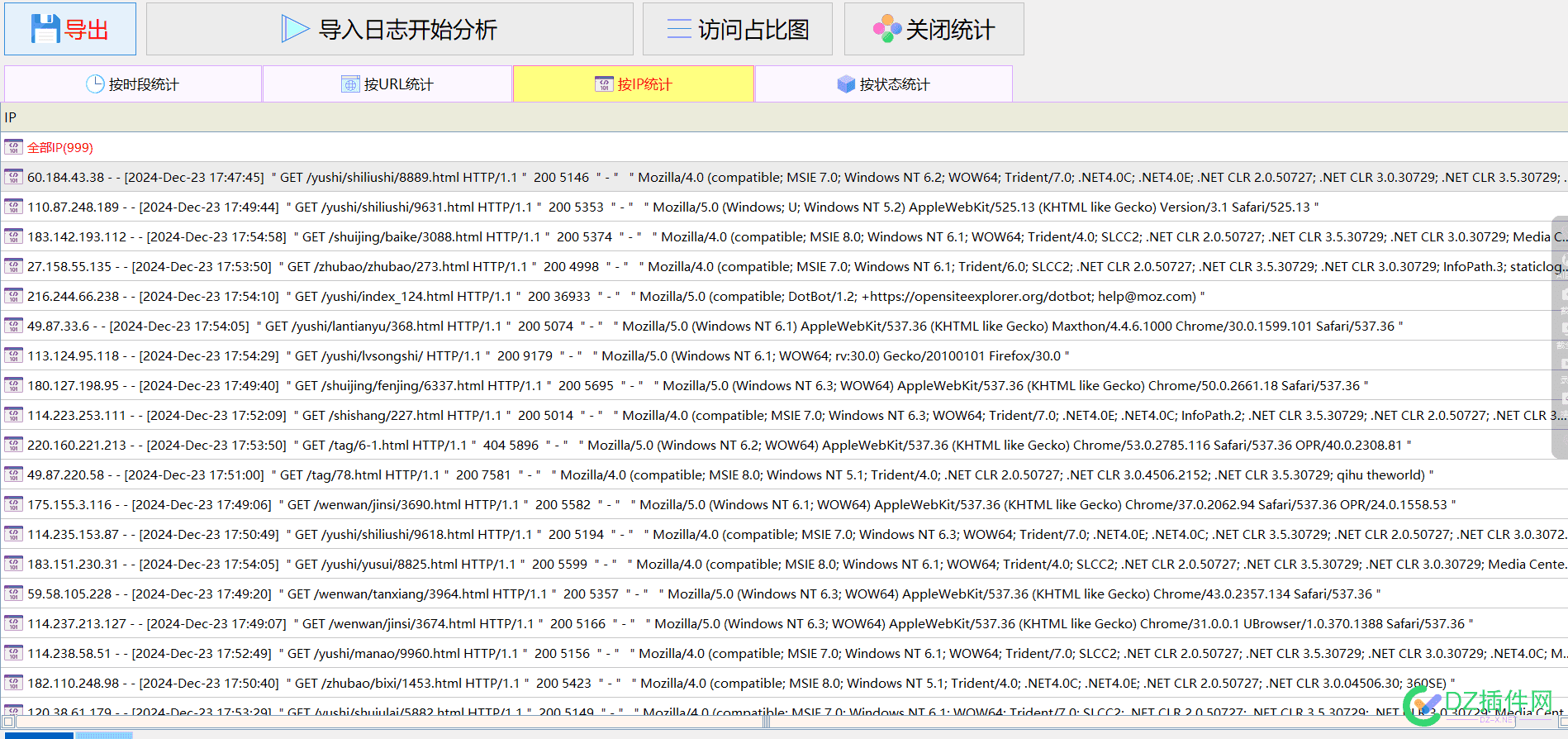Select log entry 114.237.213.127 jinsi/3674.html
The image size is (1568, 739).
coord(784,623)
